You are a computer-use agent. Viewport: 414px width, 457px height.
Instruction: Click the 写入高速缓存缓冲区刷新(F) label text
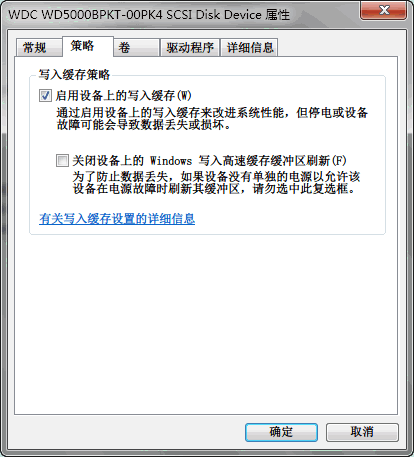tap(272, 161)
